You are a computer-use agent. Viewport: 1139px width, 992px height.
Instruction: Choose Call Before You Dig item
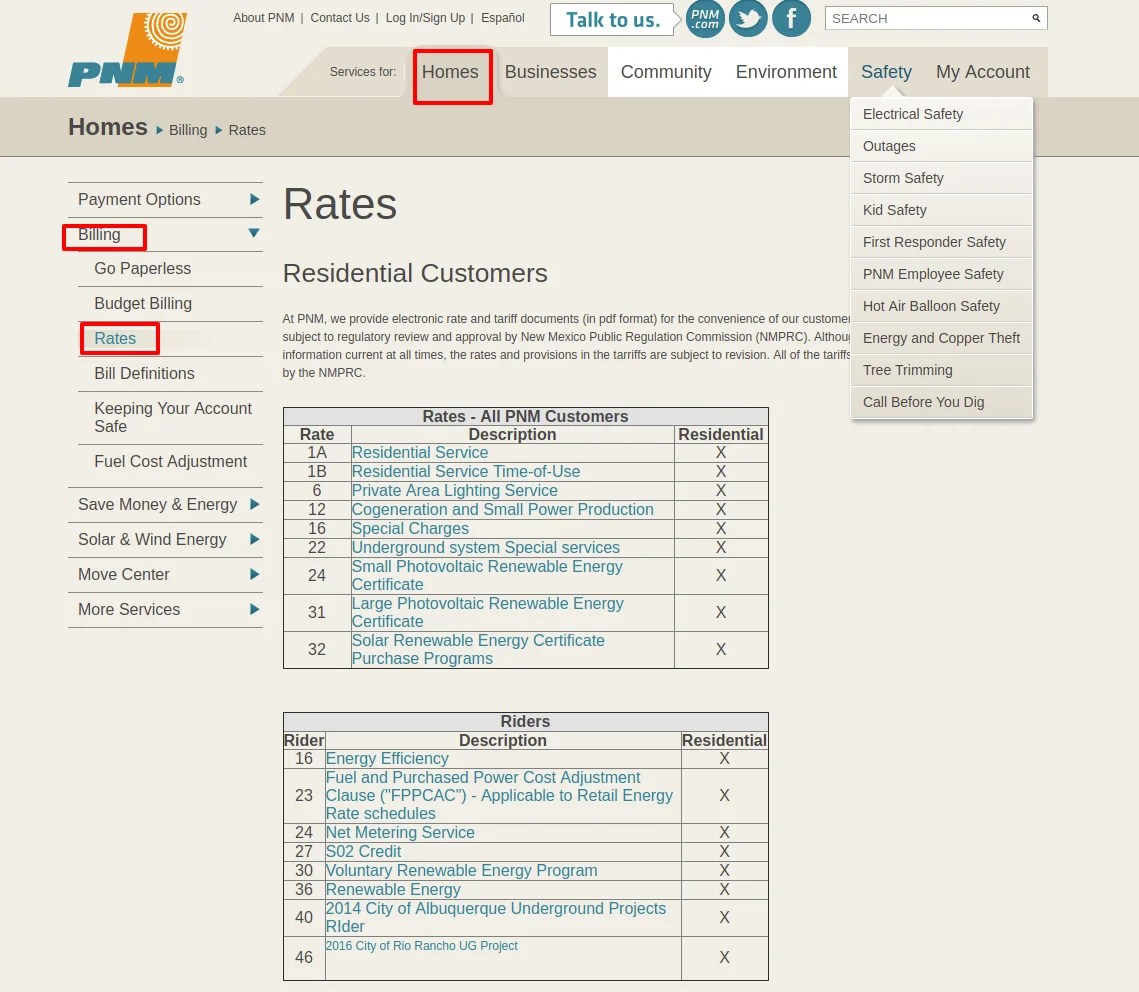(941, 402)
